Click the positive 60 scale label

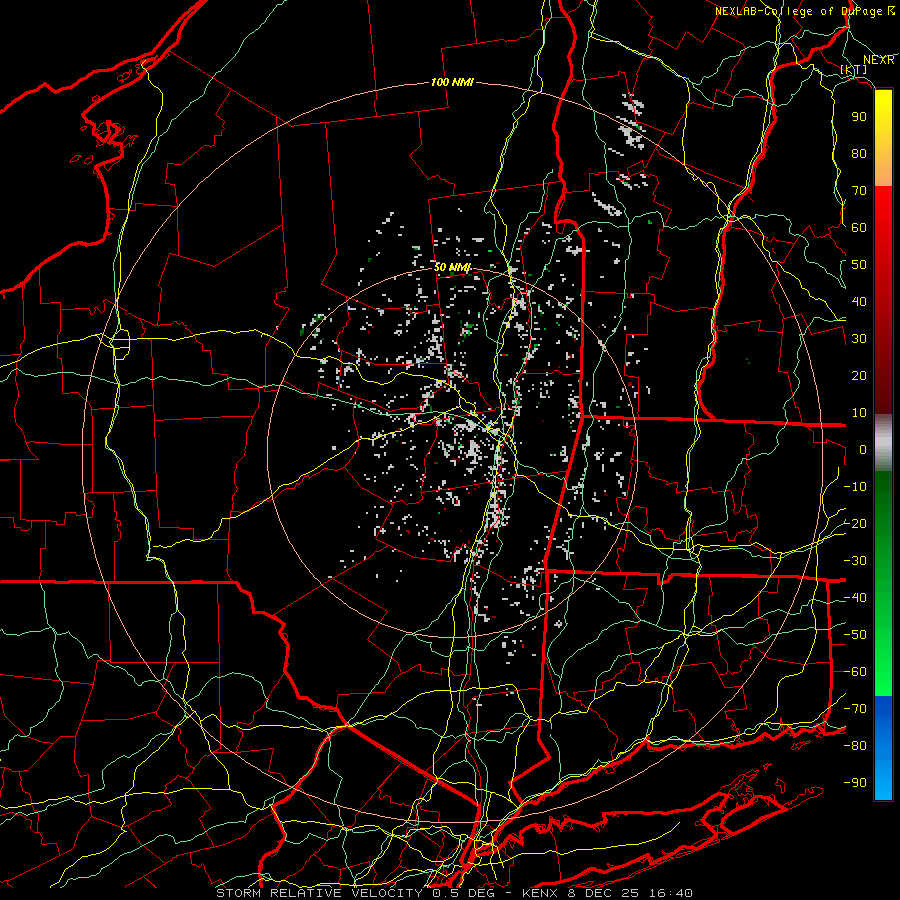point(859,227)
